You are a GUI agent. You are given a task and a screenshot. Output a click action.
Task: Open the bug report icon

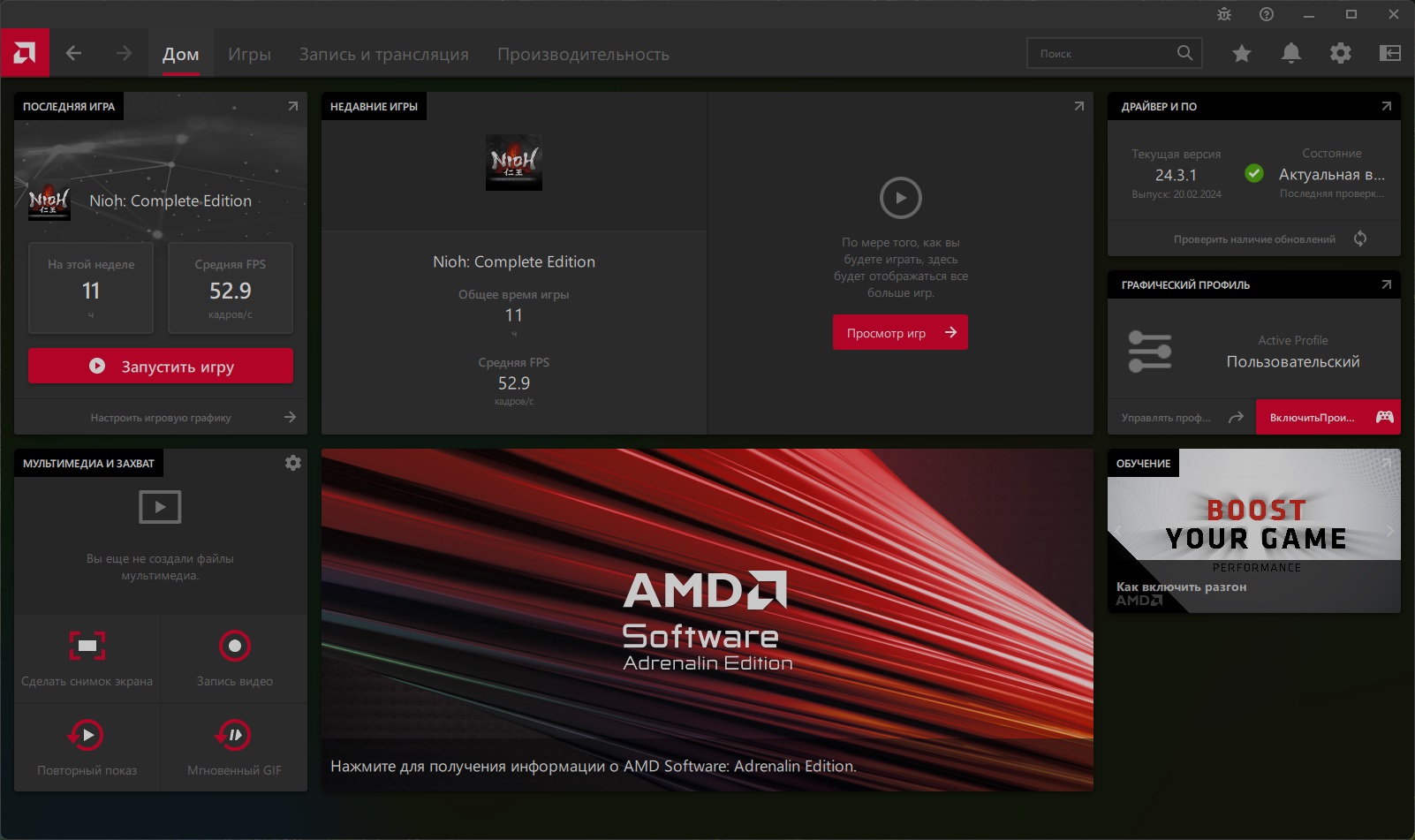click(1224, 14)
